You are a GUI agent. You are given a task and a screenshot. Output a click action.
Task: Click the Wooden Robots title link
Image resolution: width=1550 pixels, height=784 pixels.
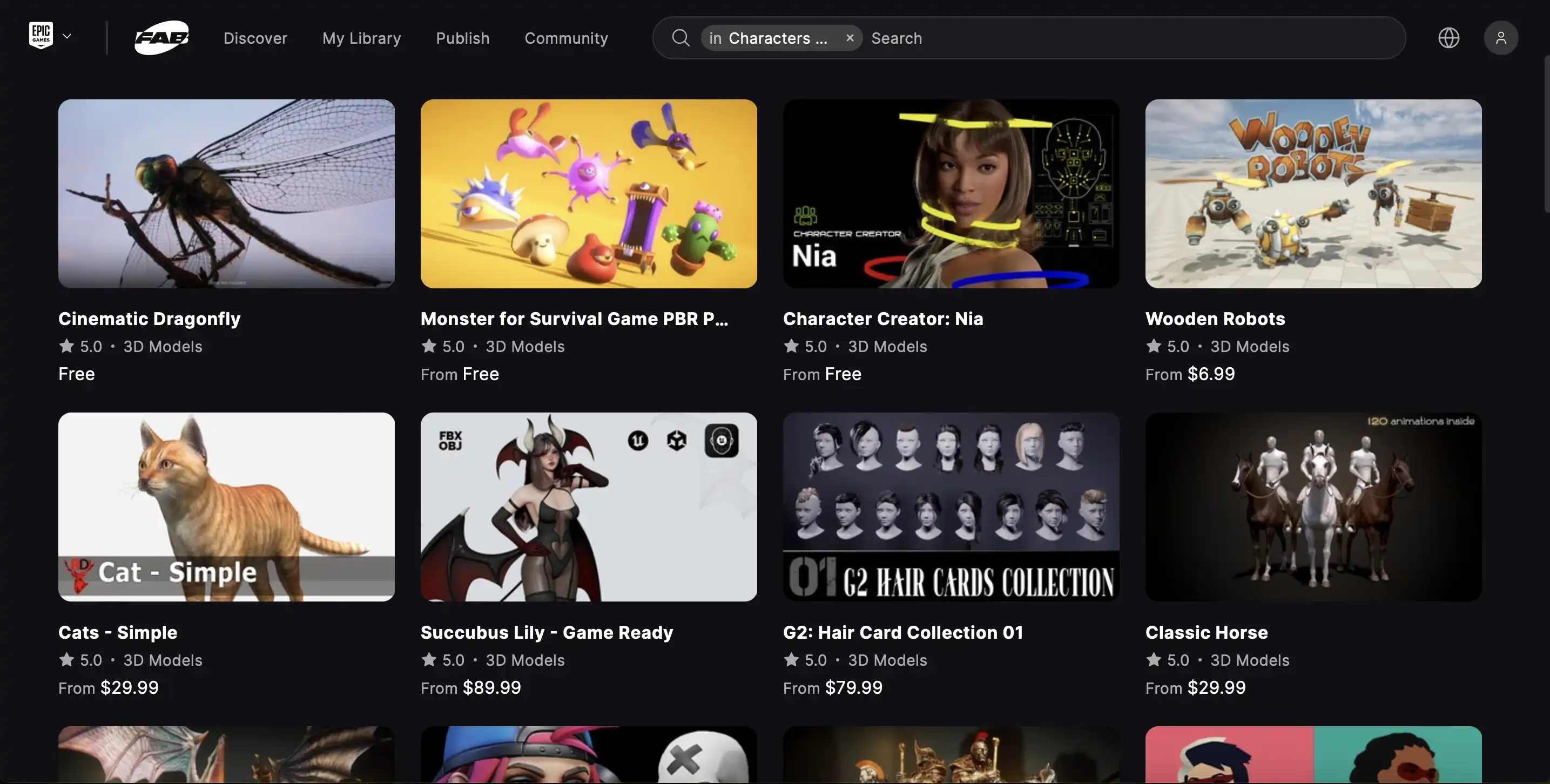pos(1215,318)
